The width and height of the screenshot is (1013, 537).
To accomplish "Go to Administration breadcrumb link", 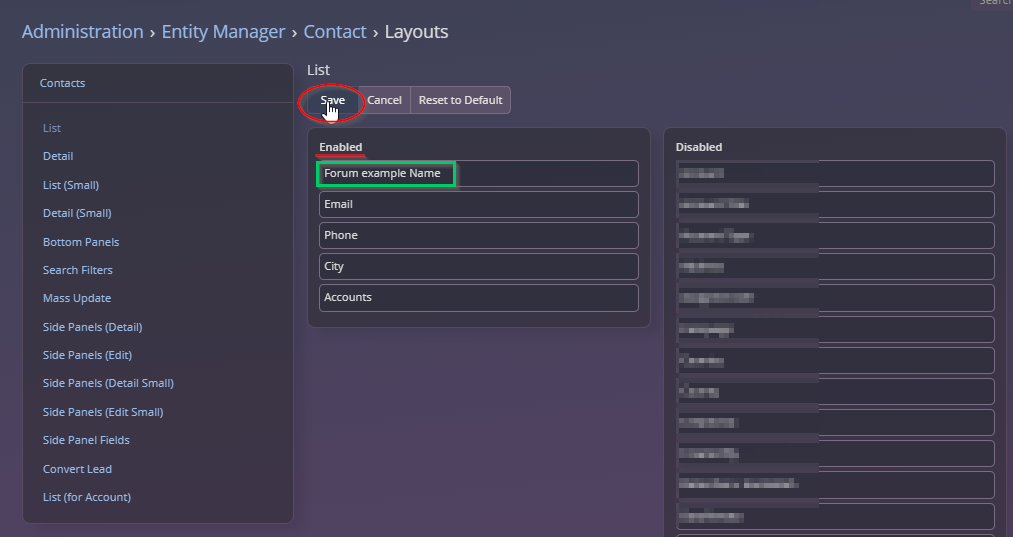I will tap(83, 32).
